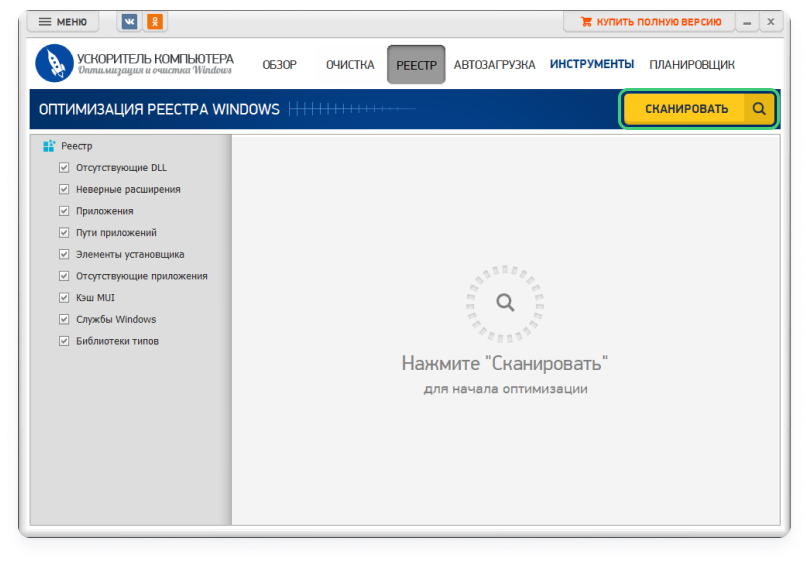The width and height of the screenshot is (809, 564).
Task: Open the ИНСТРУМЕНТЫ tab
Action: click(592, 65)
